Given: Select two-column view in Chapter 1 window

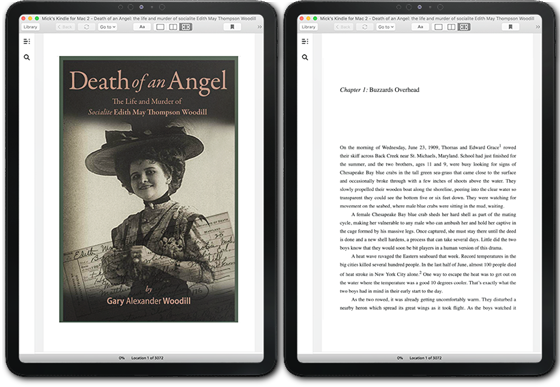Looking at the screenshot, I should click(451, 27).
